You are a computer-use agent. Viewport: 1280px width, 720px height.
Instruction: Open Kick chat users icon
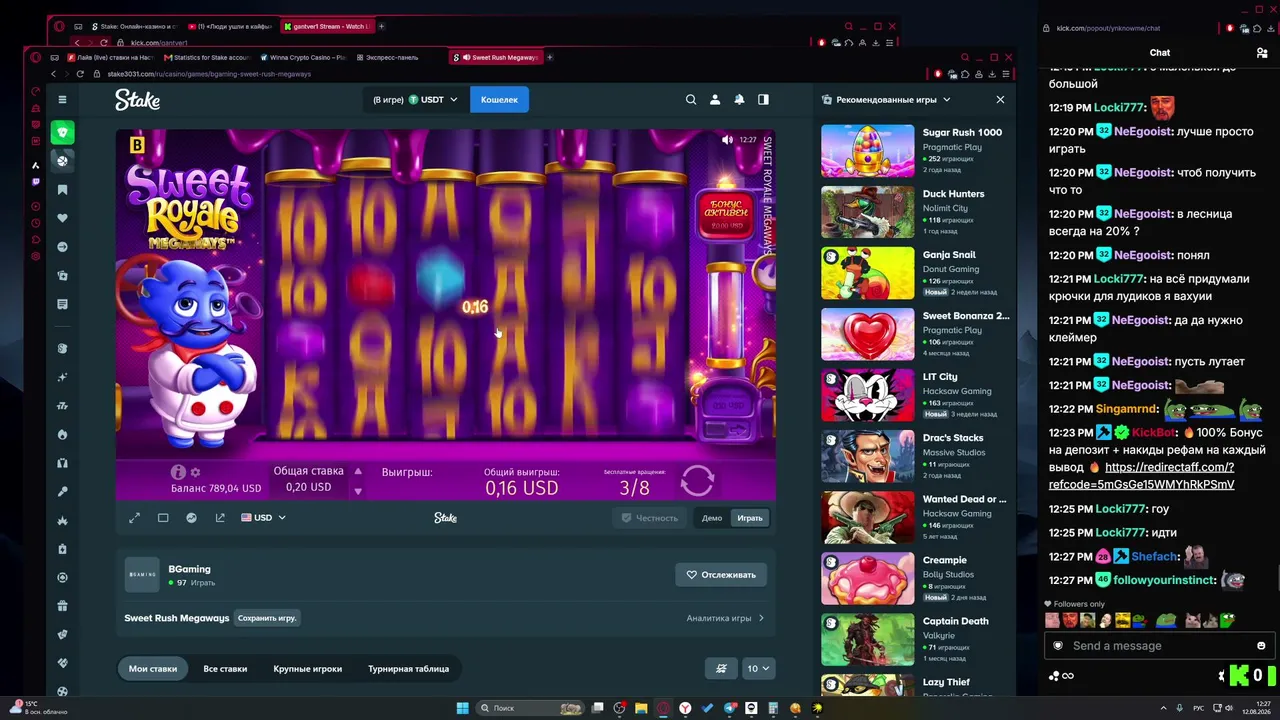click(x=1262, y=53)
